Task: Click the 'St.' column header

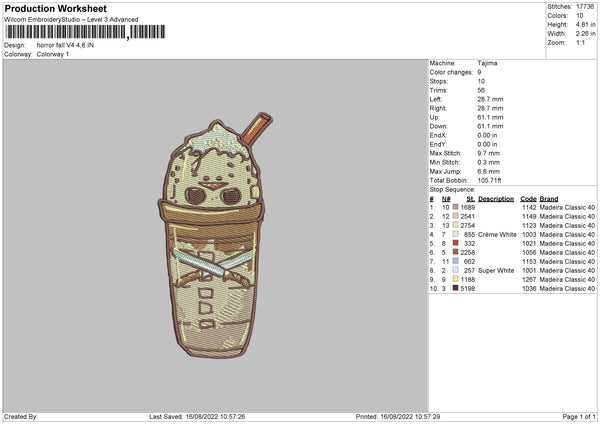Action: [x=471, y=199]
